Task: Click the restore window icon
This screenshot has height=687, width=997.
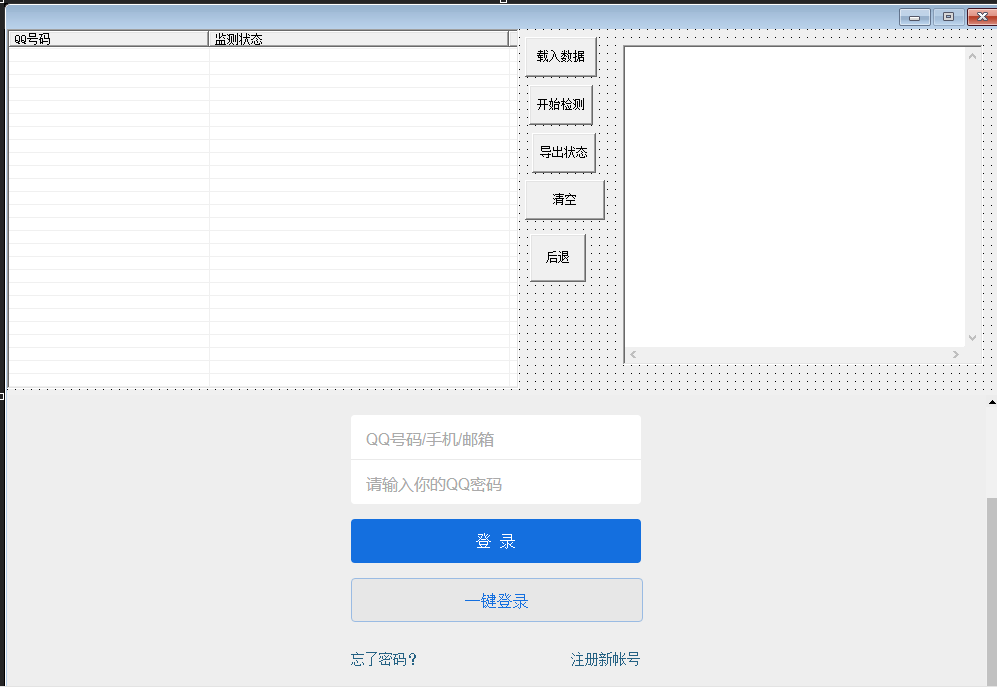Action: (946, 16)
